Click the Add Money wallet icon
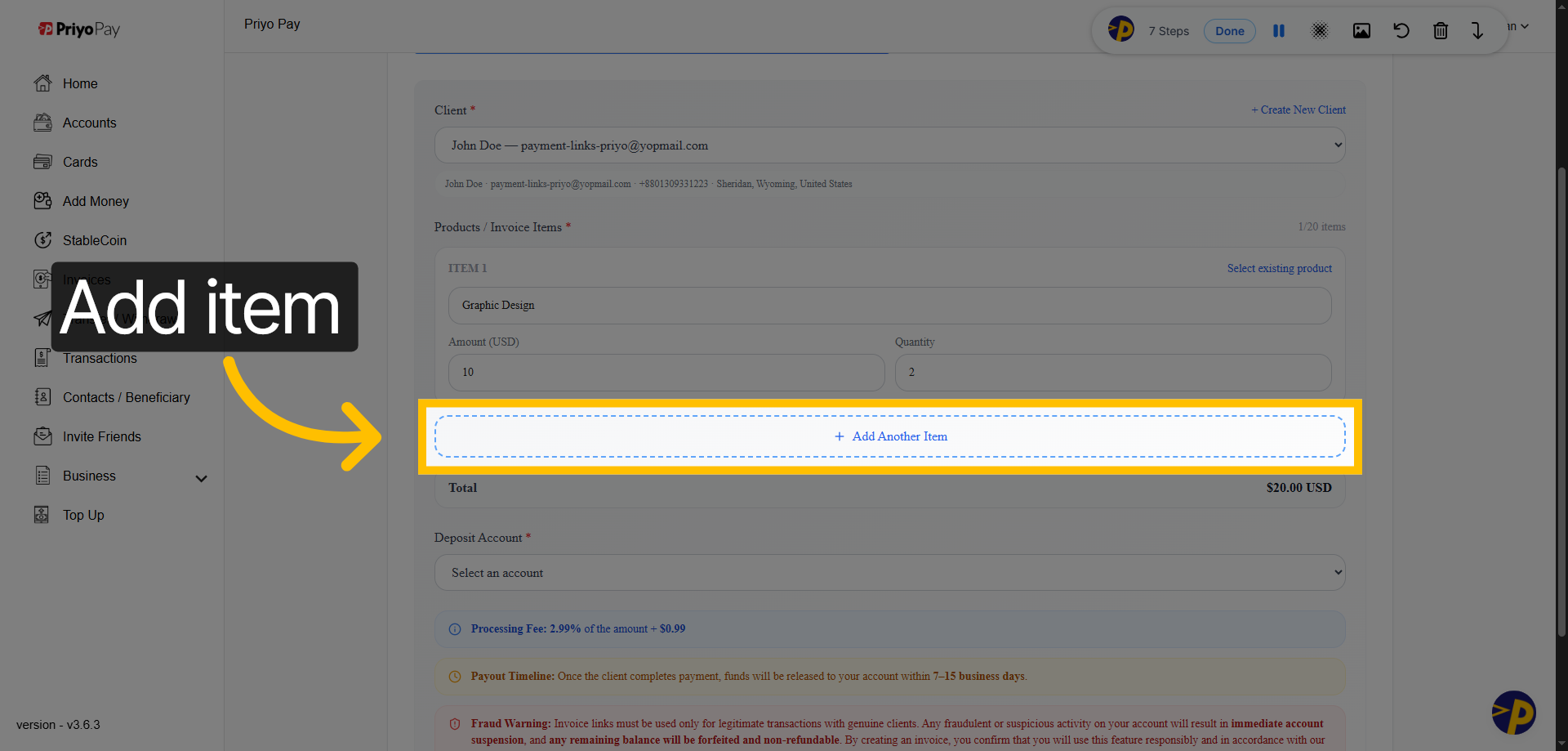 coord(43,200)
